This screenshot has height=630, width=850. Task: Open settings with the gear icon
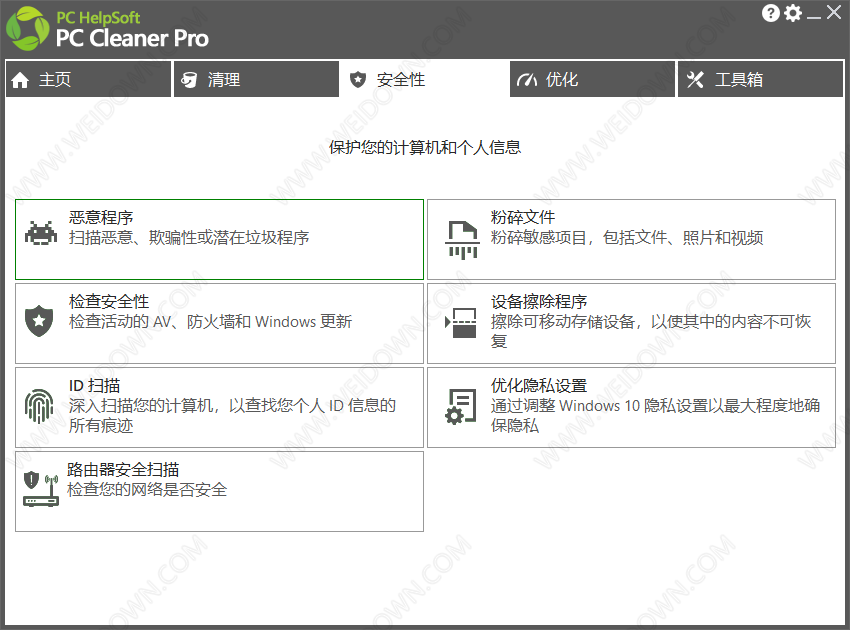793,13
